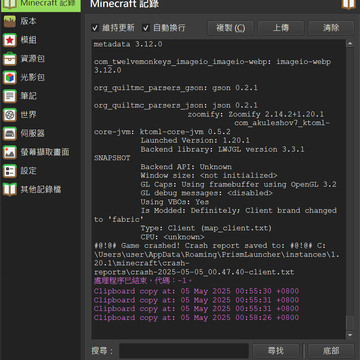Image resolution: width=360 pixels, height=360 pixels.
Task: Click the 設定 settings list icon
Action: (10, 171)
